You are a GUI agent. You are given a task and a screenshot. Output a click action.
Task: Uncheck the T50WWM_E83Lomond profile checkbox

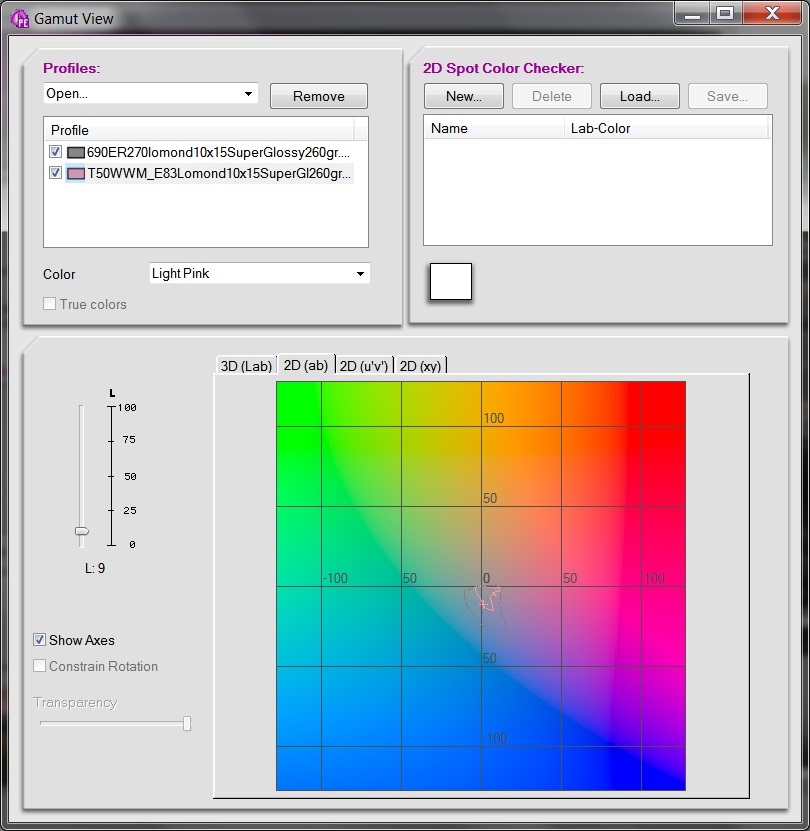pyautogui.click(x=55, y=173)
